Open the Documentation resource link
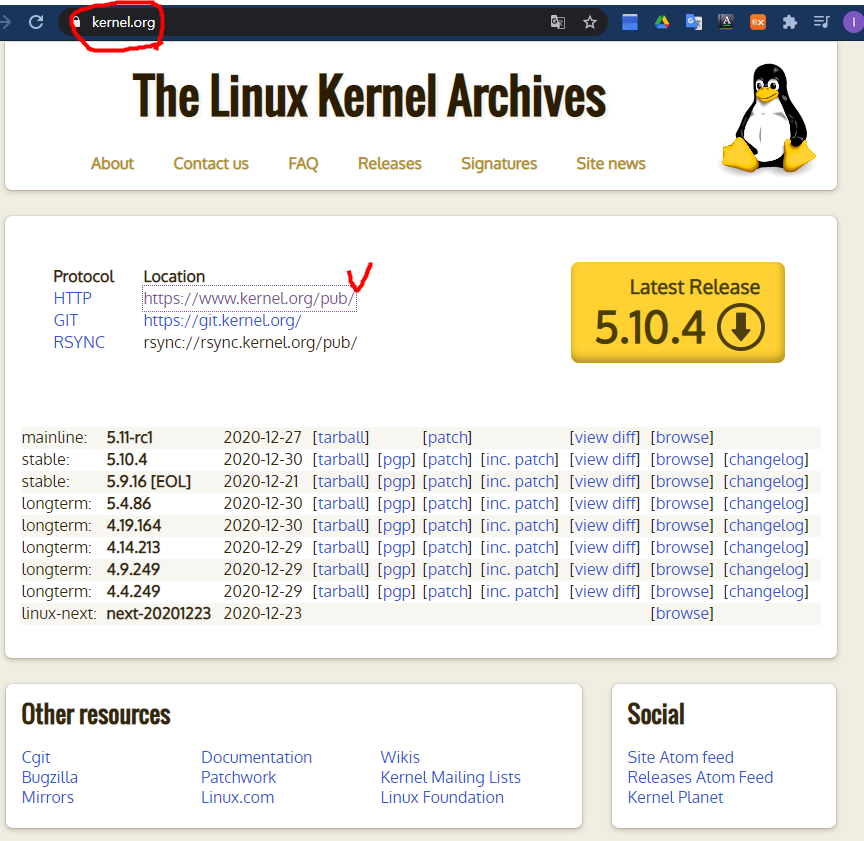The width and height of the screenshot is (864, 841). (256, 757)
